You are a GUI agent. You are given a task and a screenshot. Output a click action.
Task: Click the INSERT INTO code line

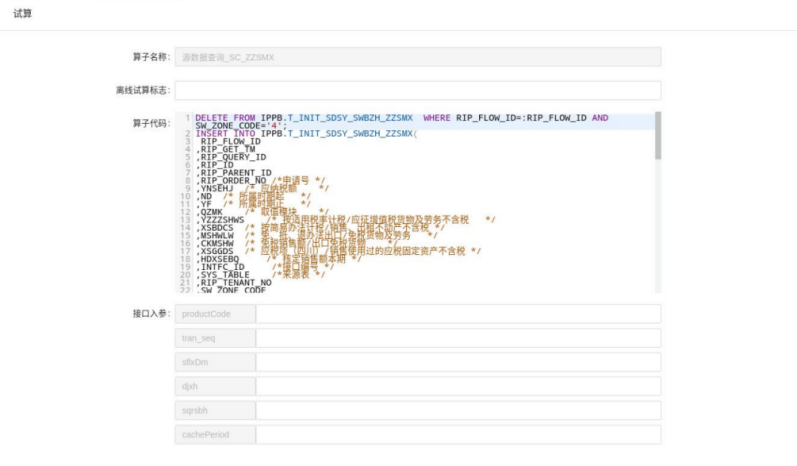[306, 134]
